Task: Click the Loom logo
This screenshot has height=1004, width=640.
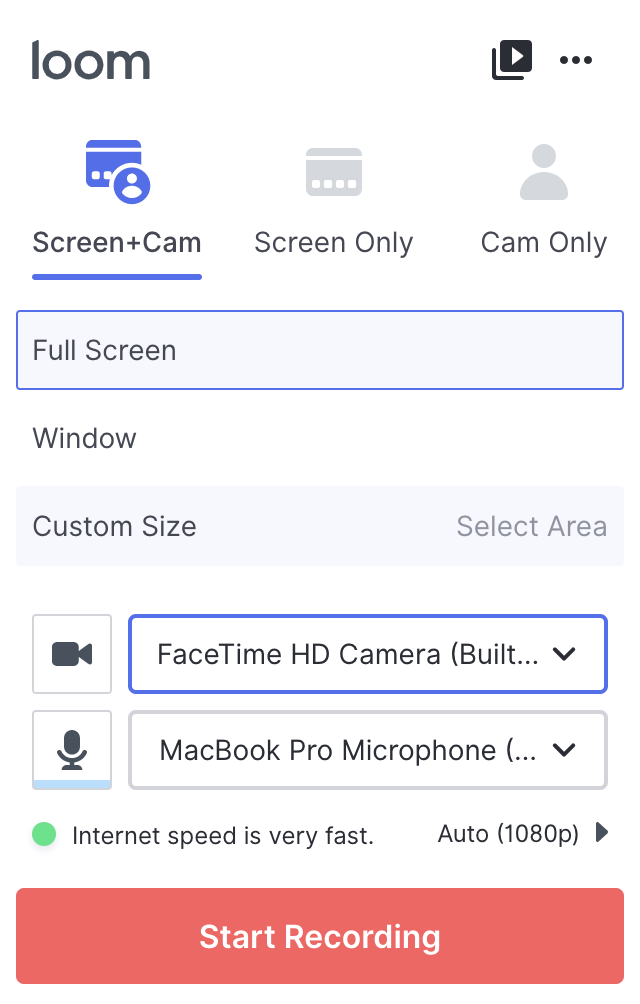Action: pyautogui.click(x=91, y=61)
